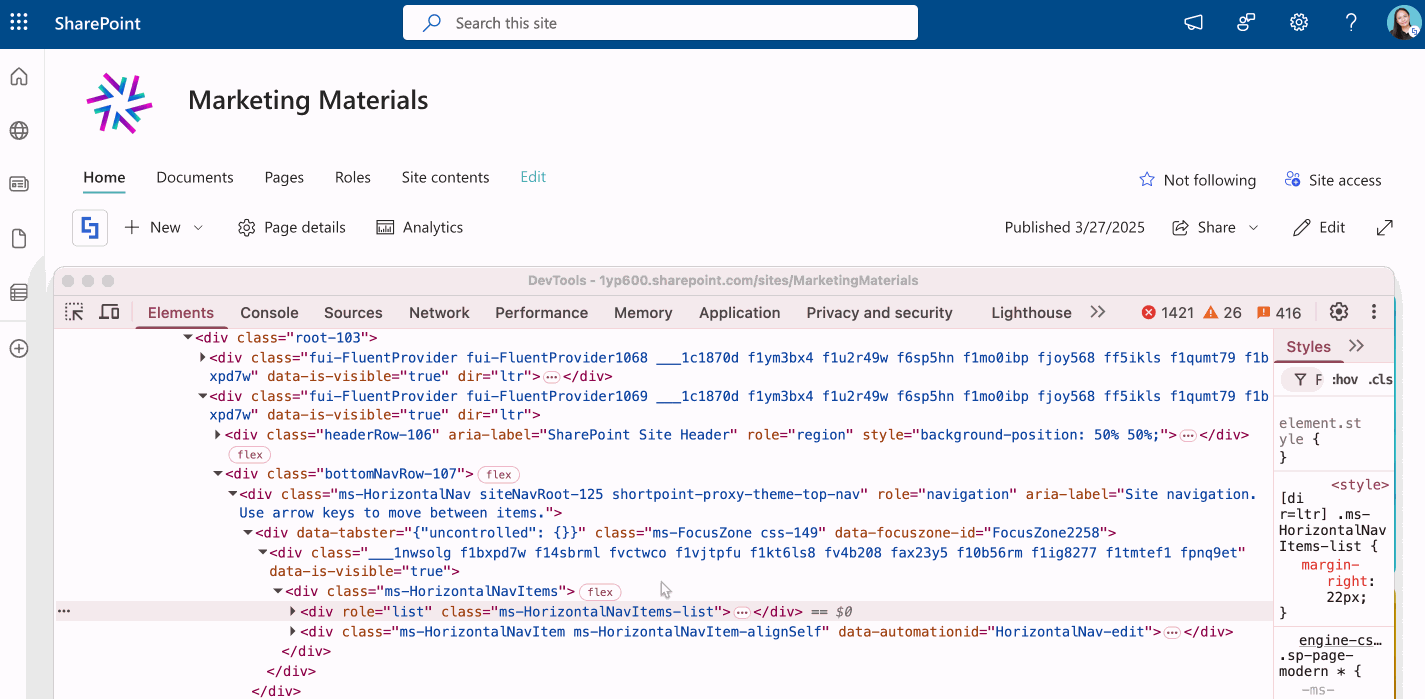Open Privacy and security tab
This screenshot has height=699, width=1425.
[x=879, y=313]
